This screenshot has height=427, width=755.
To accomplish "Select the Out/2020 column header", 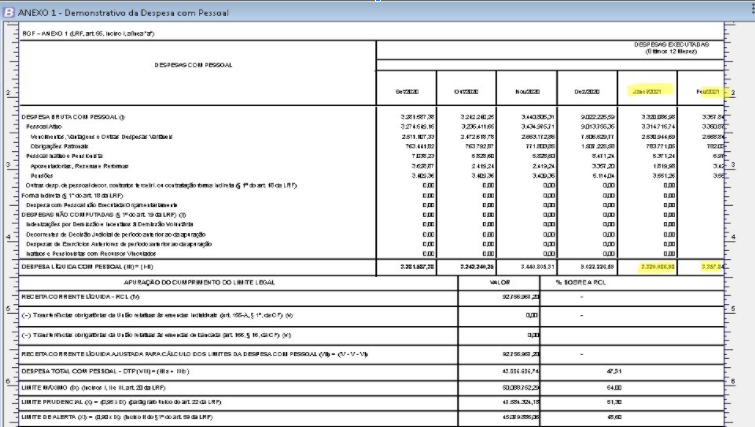I will (x=467, y=92).
